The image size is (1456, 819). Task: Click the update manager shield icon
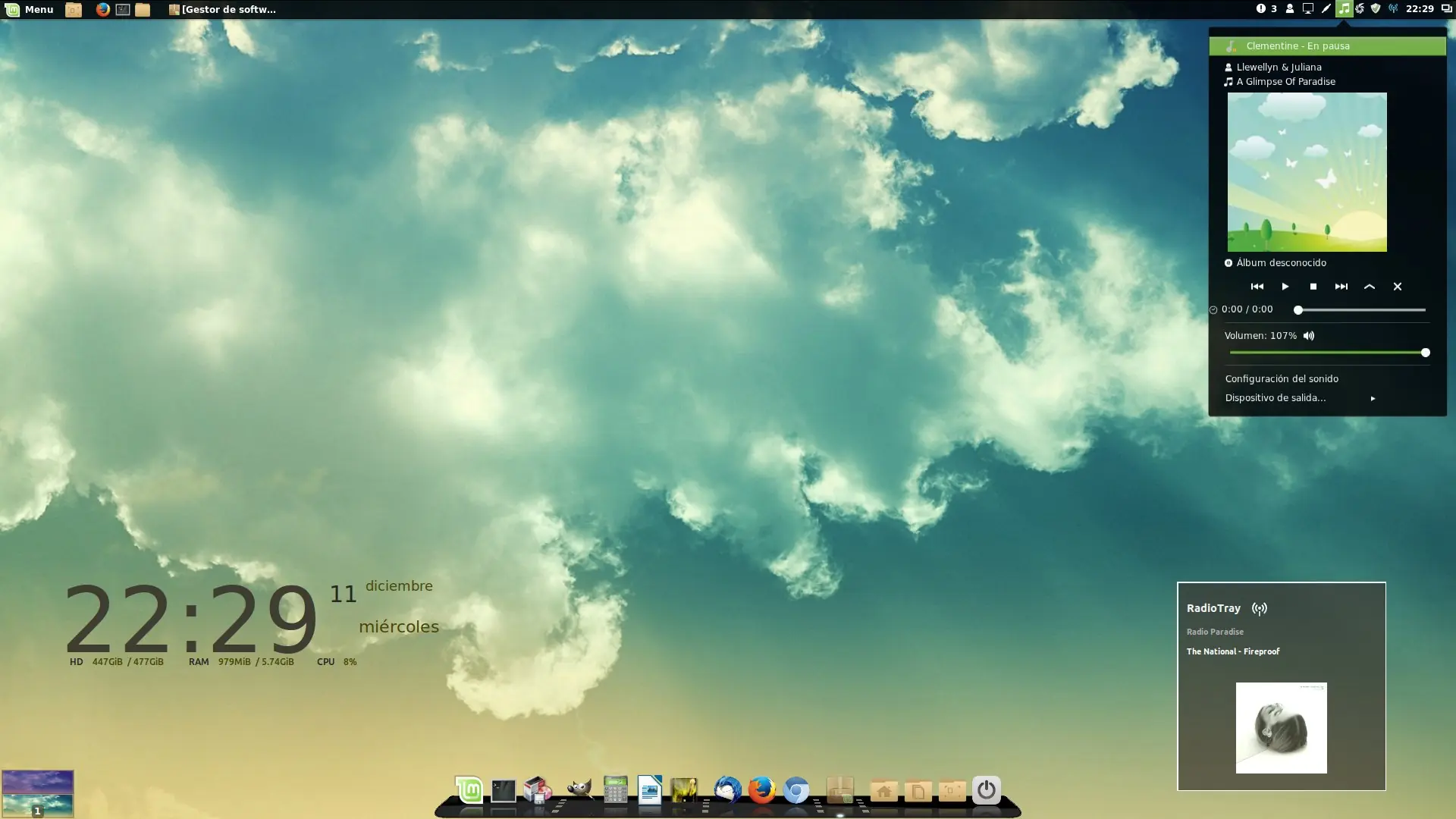[x=1376, y=9]
